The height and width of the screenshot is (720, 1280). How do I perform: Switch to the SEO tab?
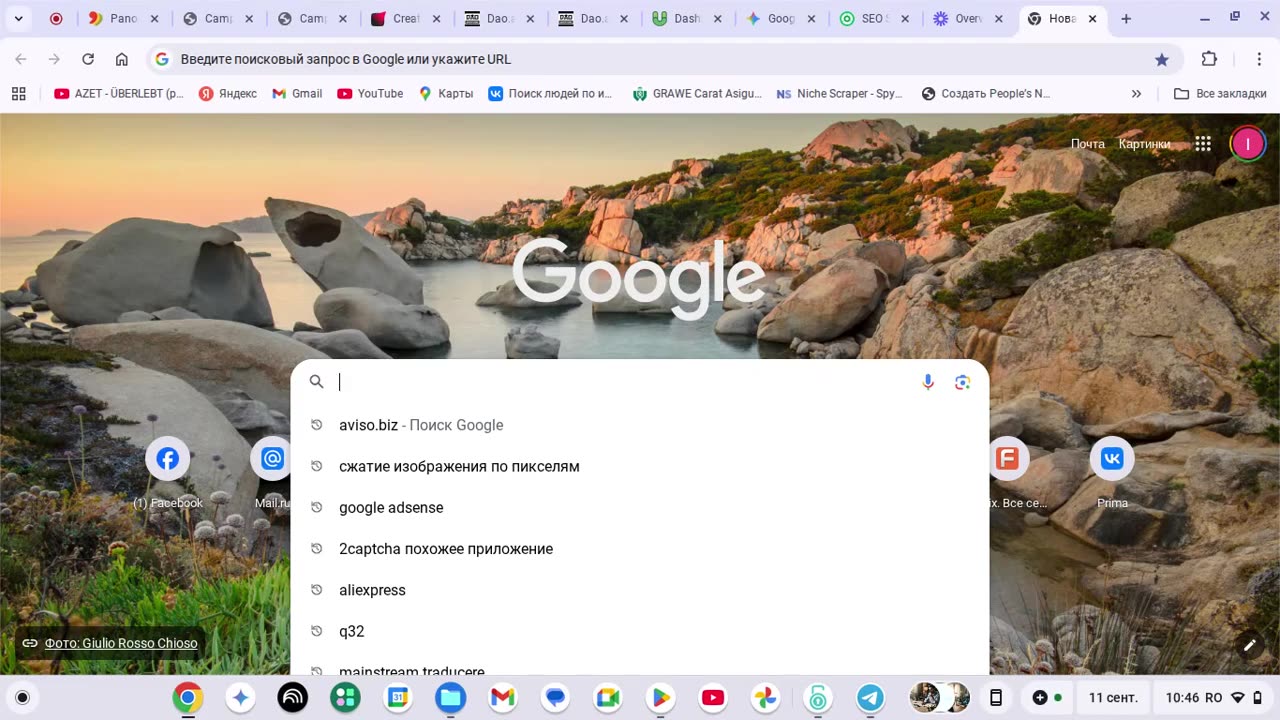coord(875,18)
